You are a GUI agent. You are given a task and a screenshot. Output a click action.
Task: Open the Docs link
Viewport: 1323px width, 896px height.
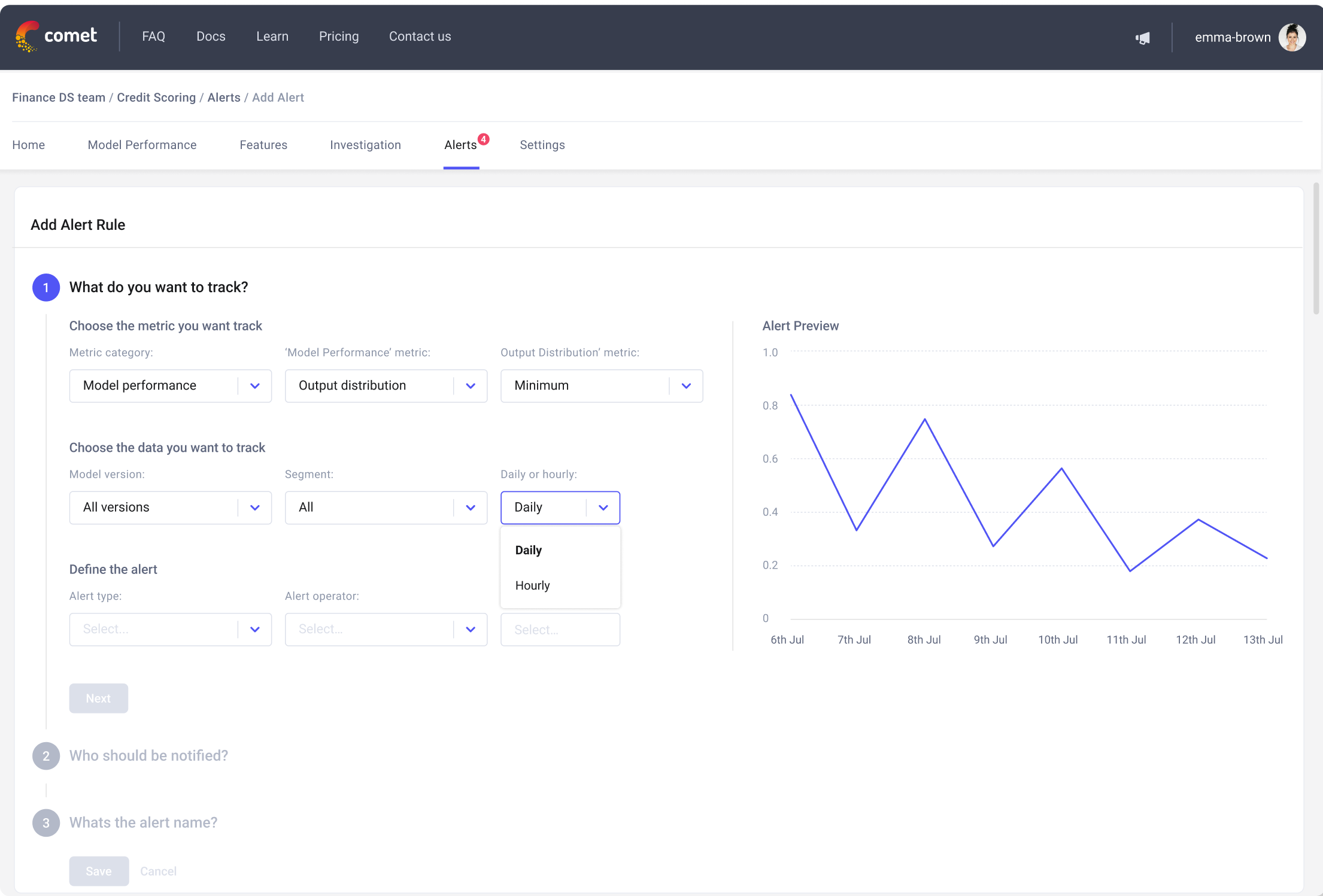(211, 37)
